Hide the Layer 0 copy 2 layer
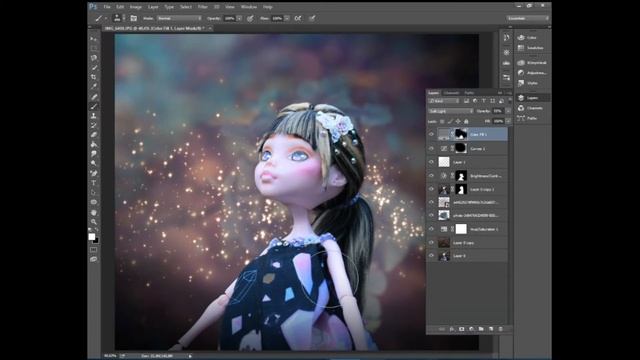 coord(431,189)
